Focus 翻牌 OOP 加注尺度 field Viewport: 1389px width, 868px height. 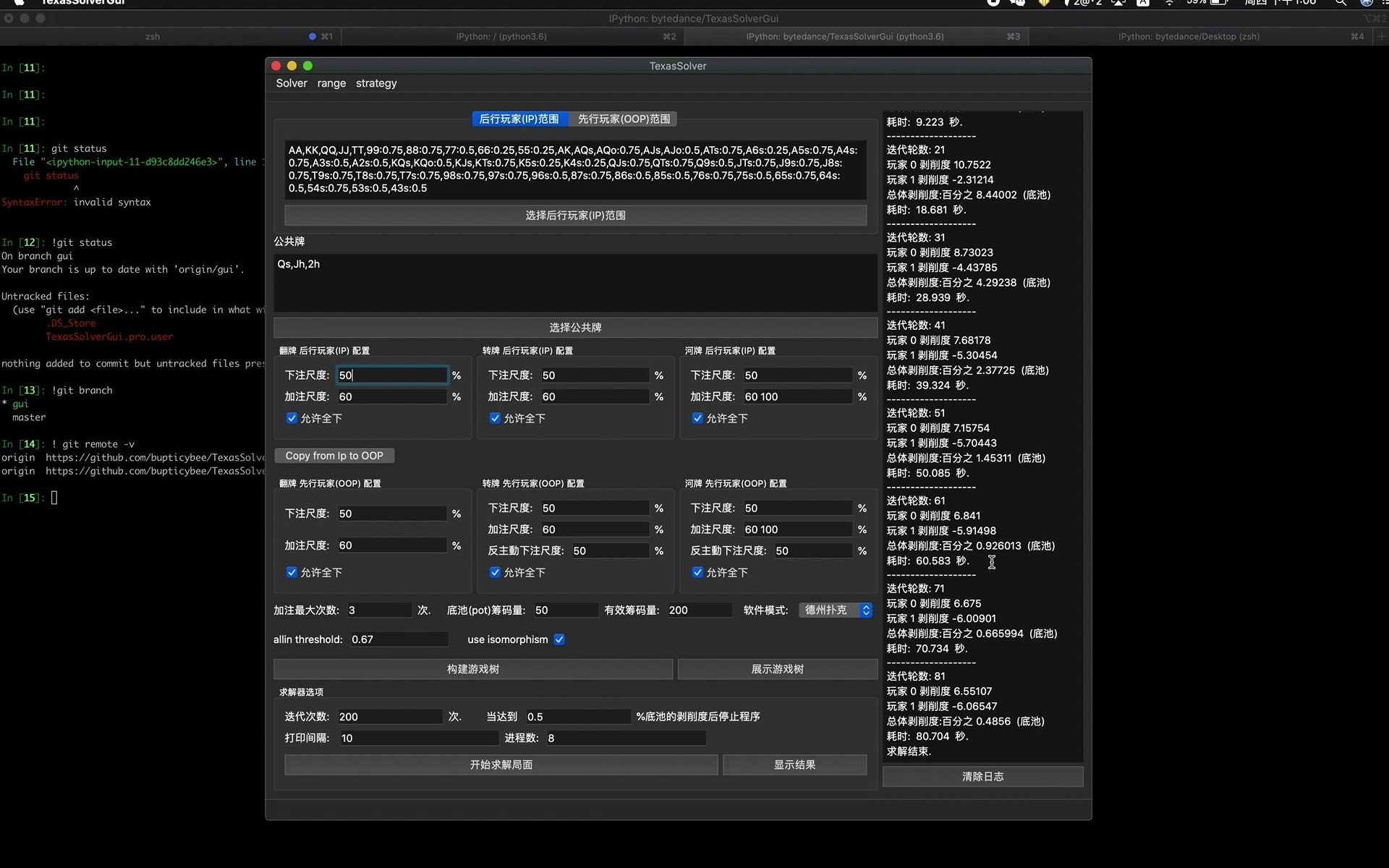click(392, 545)
